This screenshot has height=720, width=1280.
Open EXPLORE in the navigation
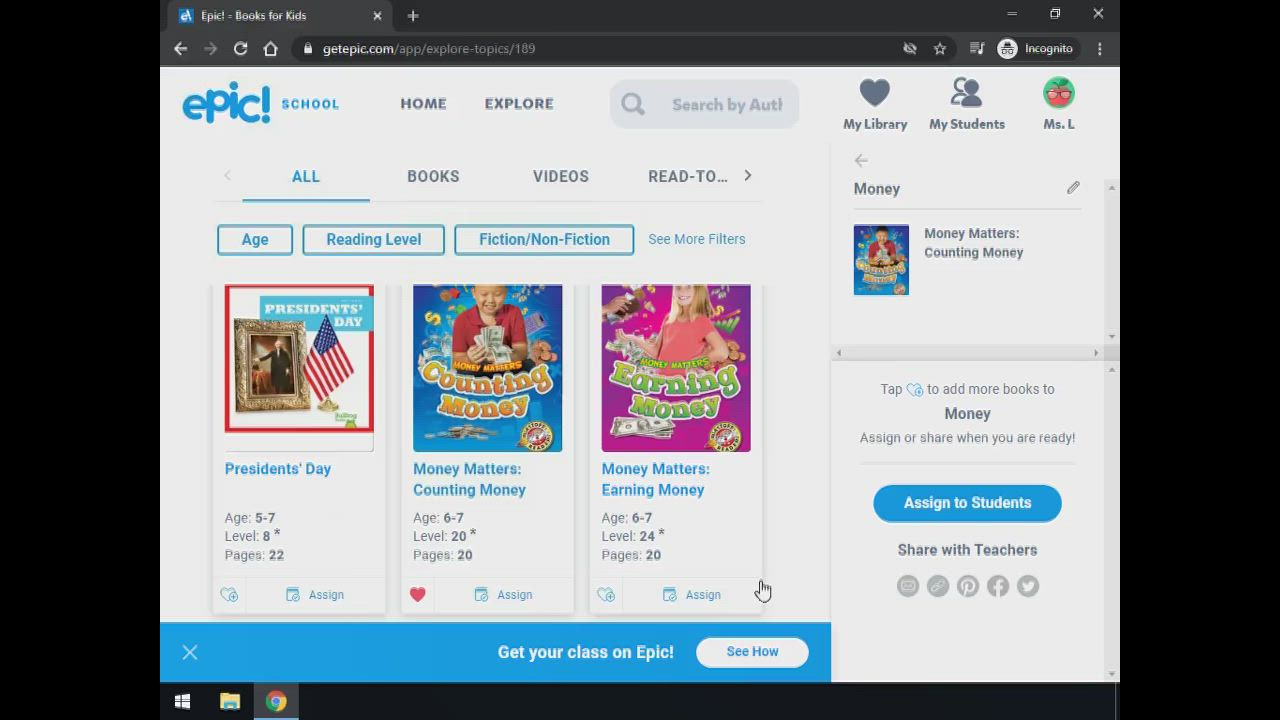519,104
